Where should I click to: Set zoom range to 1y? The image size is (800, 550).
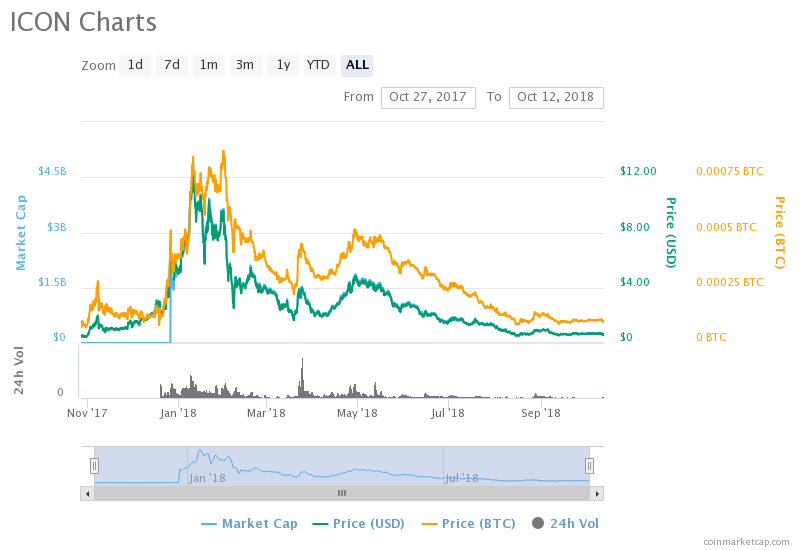283,65
